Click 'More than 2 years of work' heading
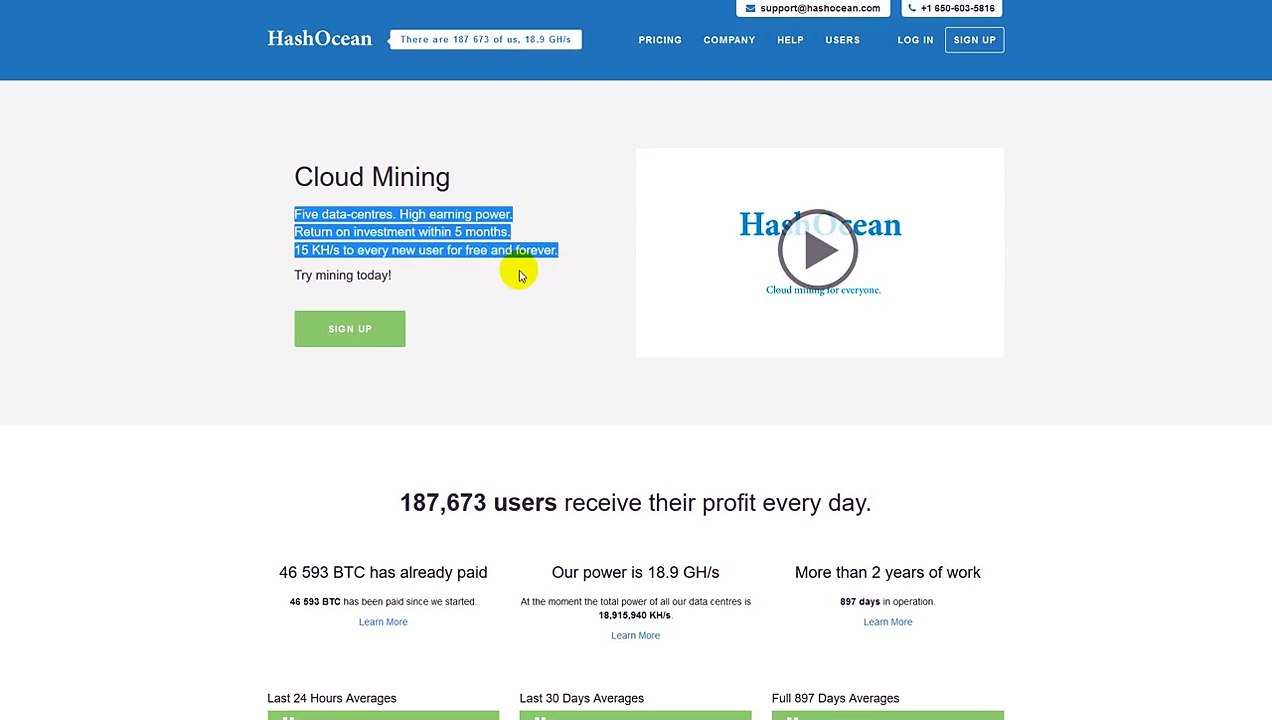 888,572
